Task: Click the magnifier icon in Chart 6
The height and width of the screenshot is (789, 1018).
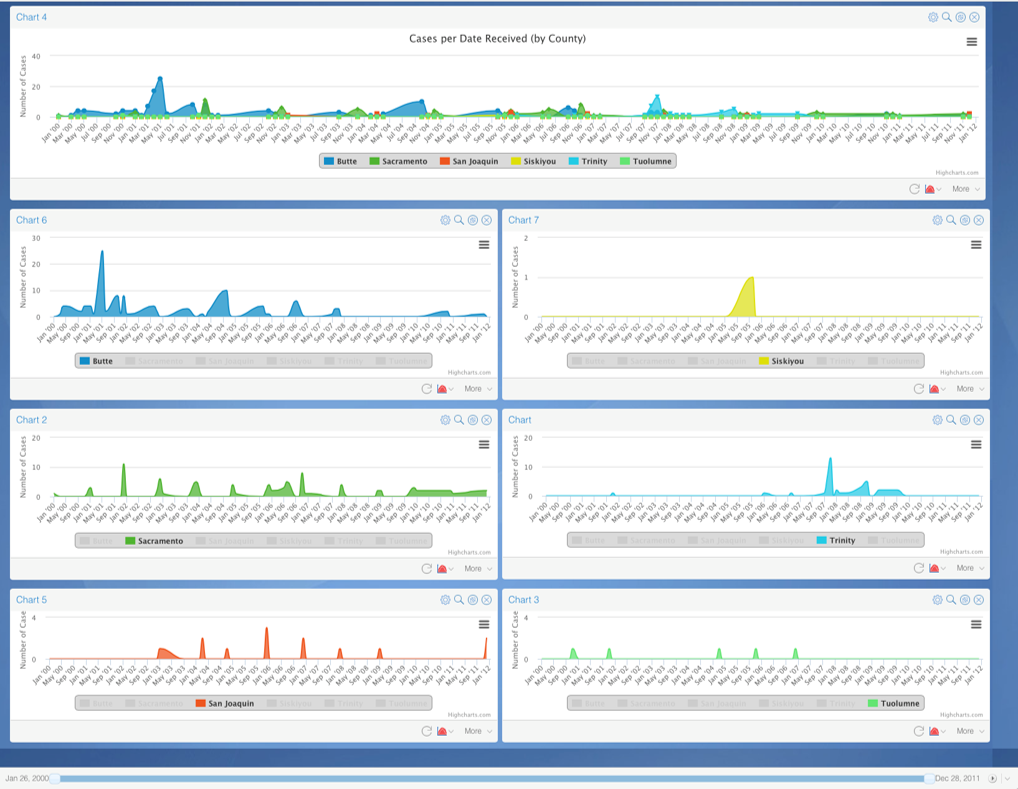Action: click(459, 220)
